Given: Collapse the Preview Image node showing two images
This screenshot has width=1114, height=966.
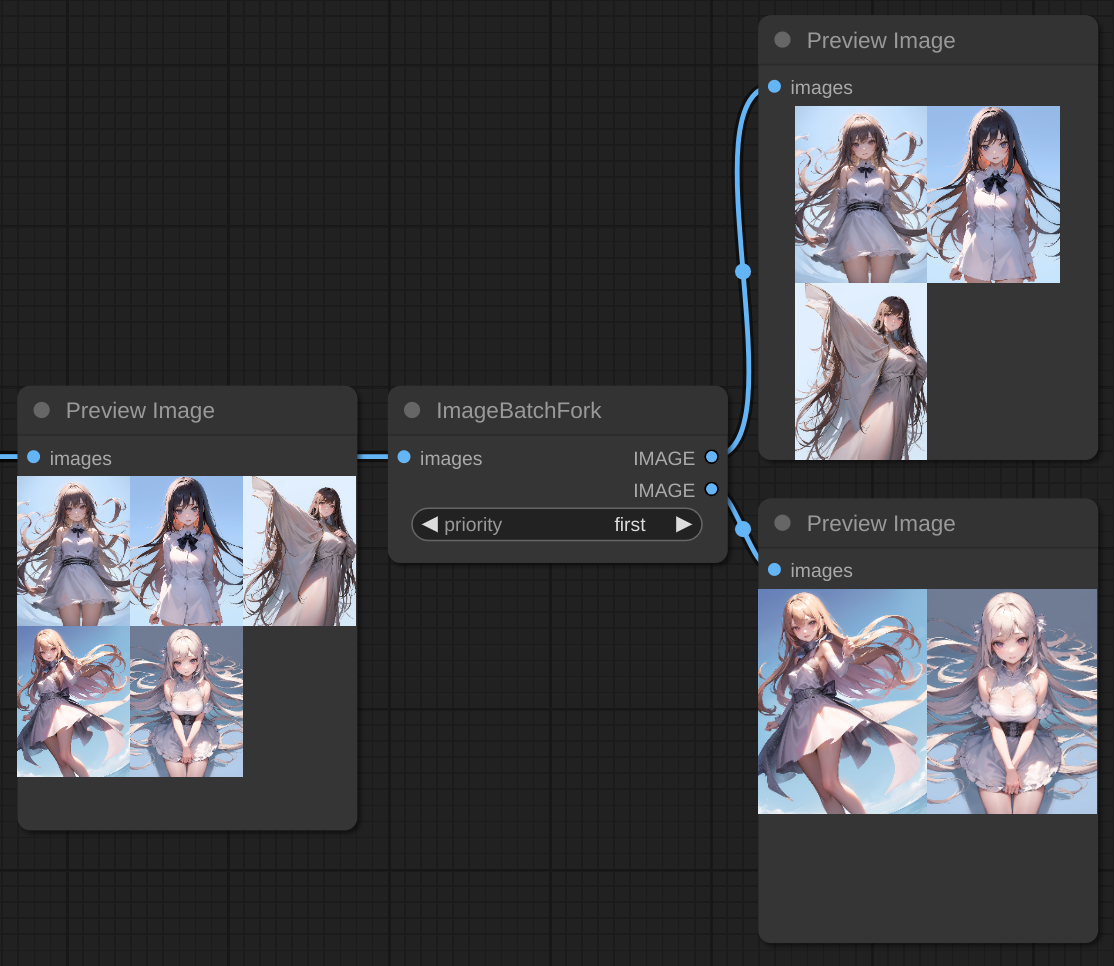Looking at the screenshot, I should pyautogui.click(x=782, y=523).
